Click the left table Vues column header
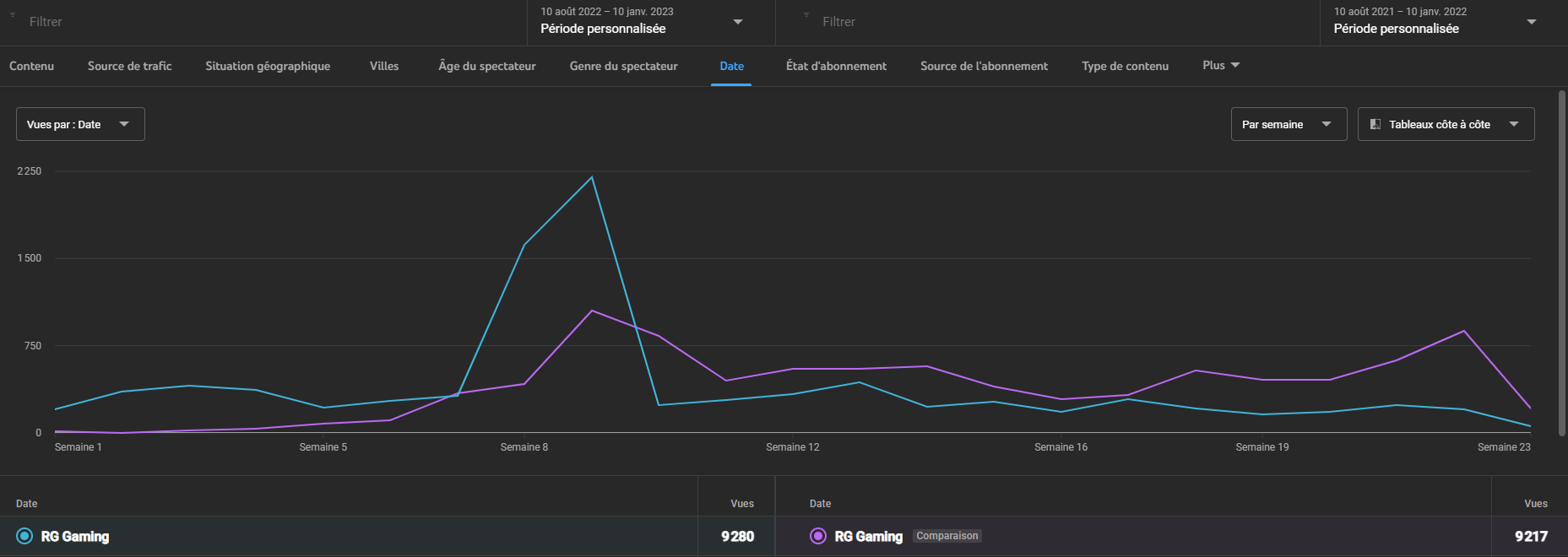Viewport: 1568px width, 557px height. coord(742,504)
